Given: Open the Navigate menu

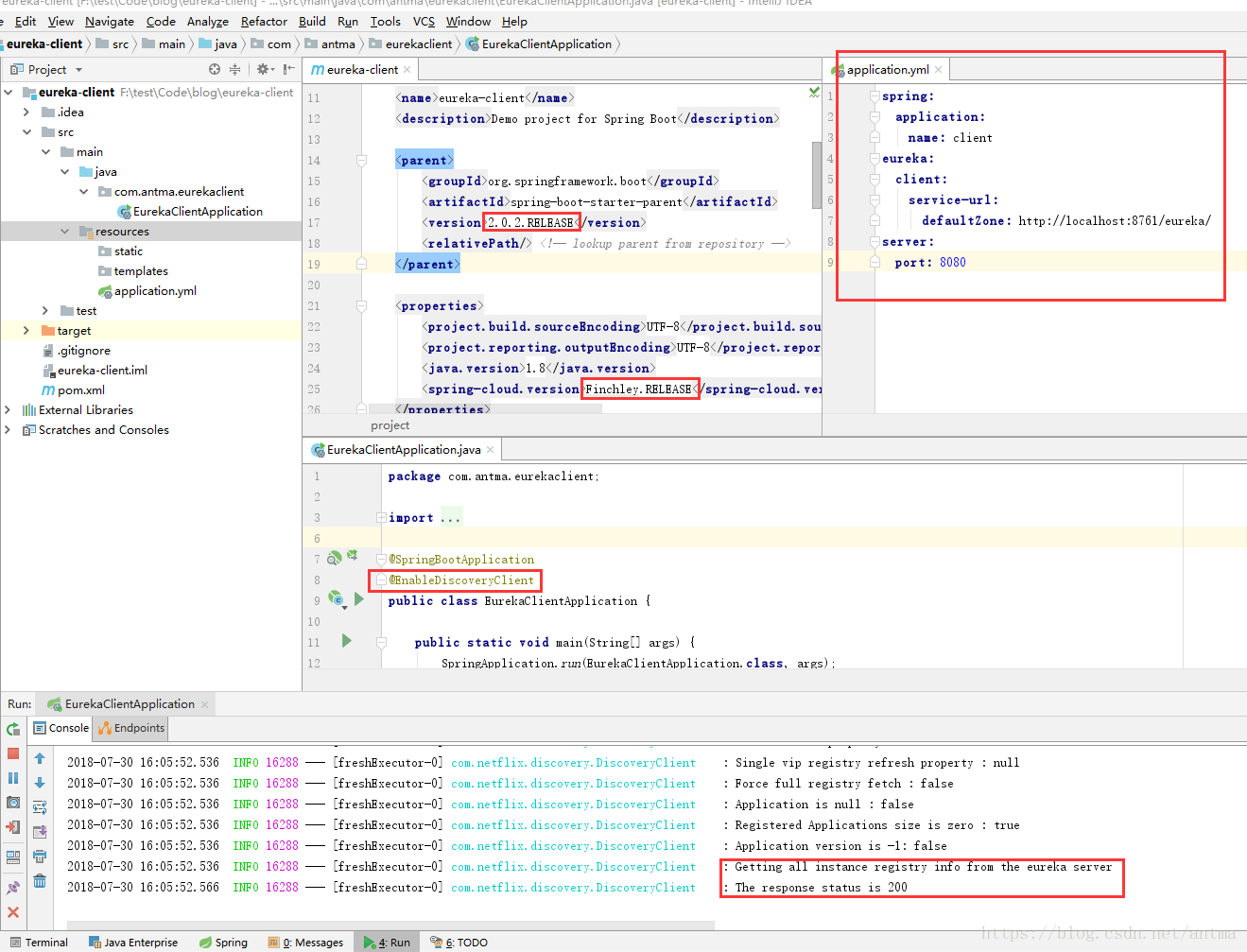Looking at the screenshot, I should click(x=110, y=21).
